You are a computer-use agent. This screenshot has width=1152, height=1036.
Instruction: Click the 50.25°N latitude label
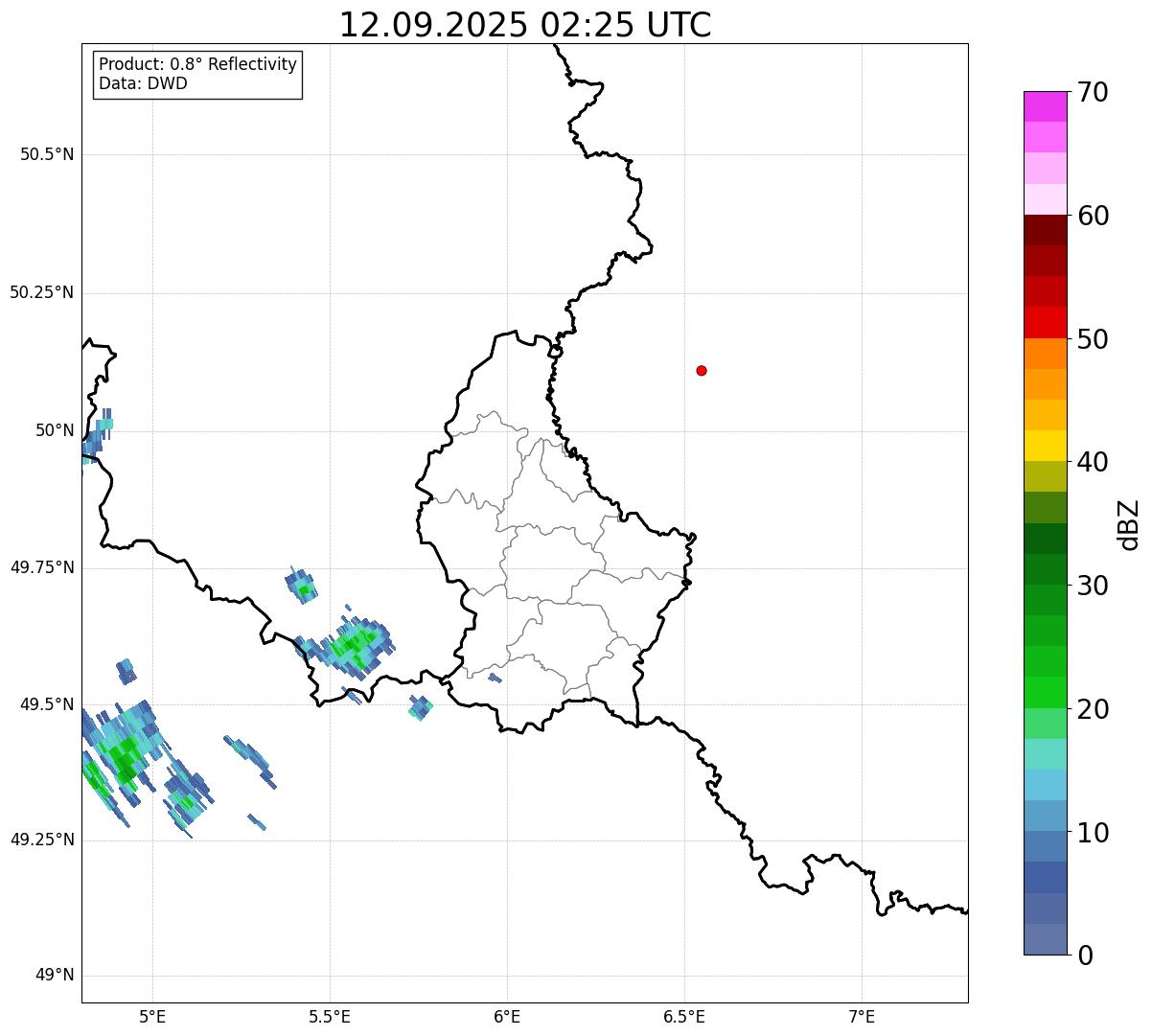click(x=42, y=292)
